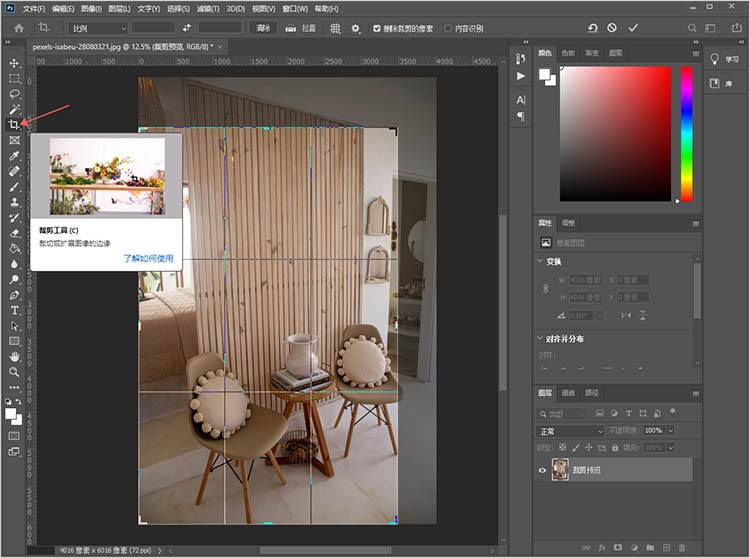Reset the crop box with undo arrow

[x=593, y=28]
